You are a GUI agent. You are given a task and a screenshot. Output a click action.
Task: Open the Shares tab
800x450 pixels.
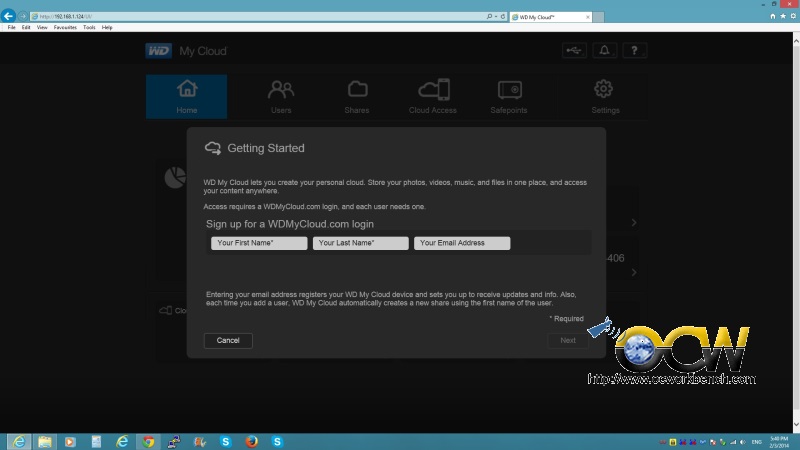(x=357, y=97)
